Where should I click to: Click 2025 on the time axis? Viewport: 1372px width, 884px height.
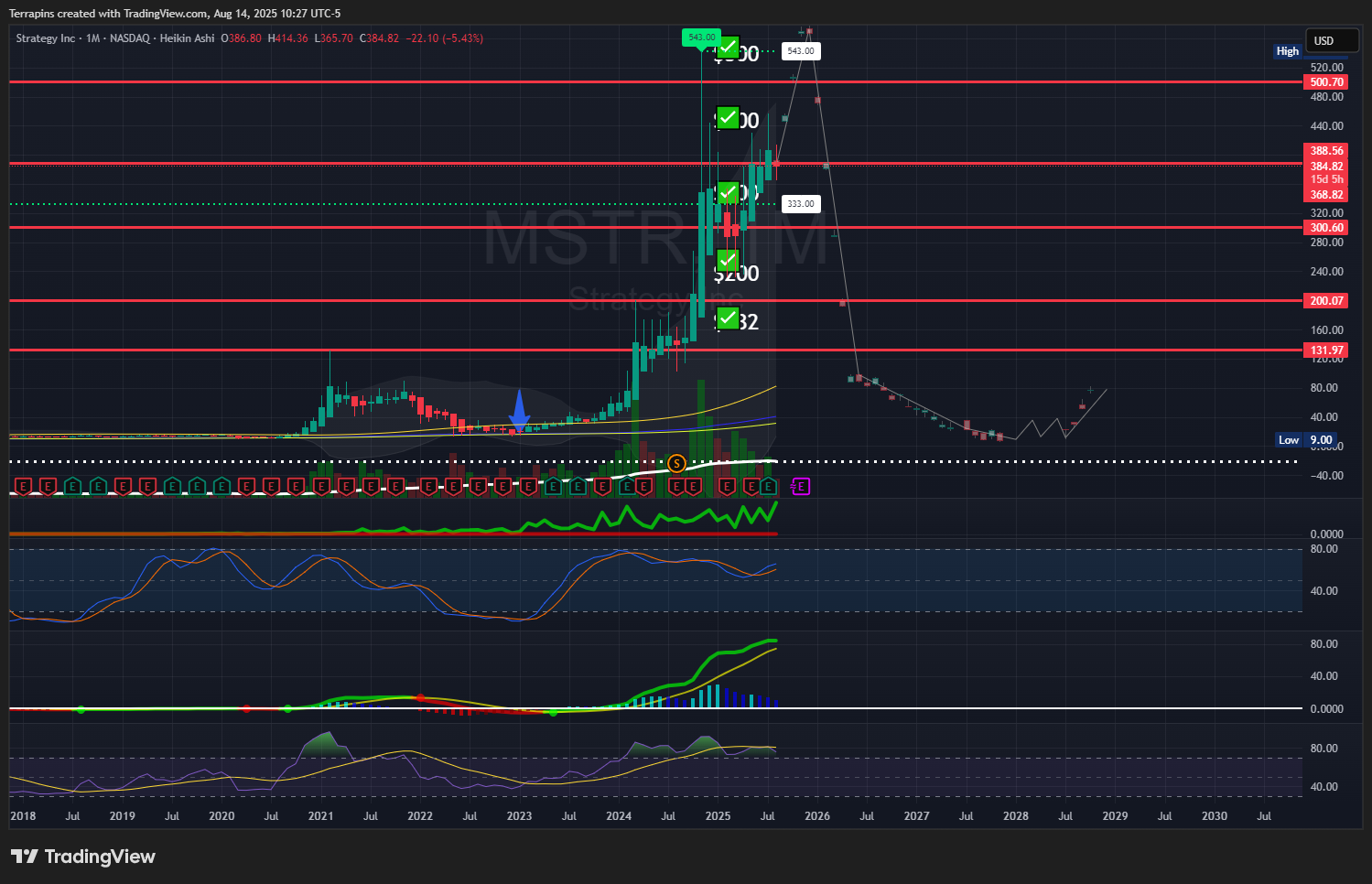718,816
